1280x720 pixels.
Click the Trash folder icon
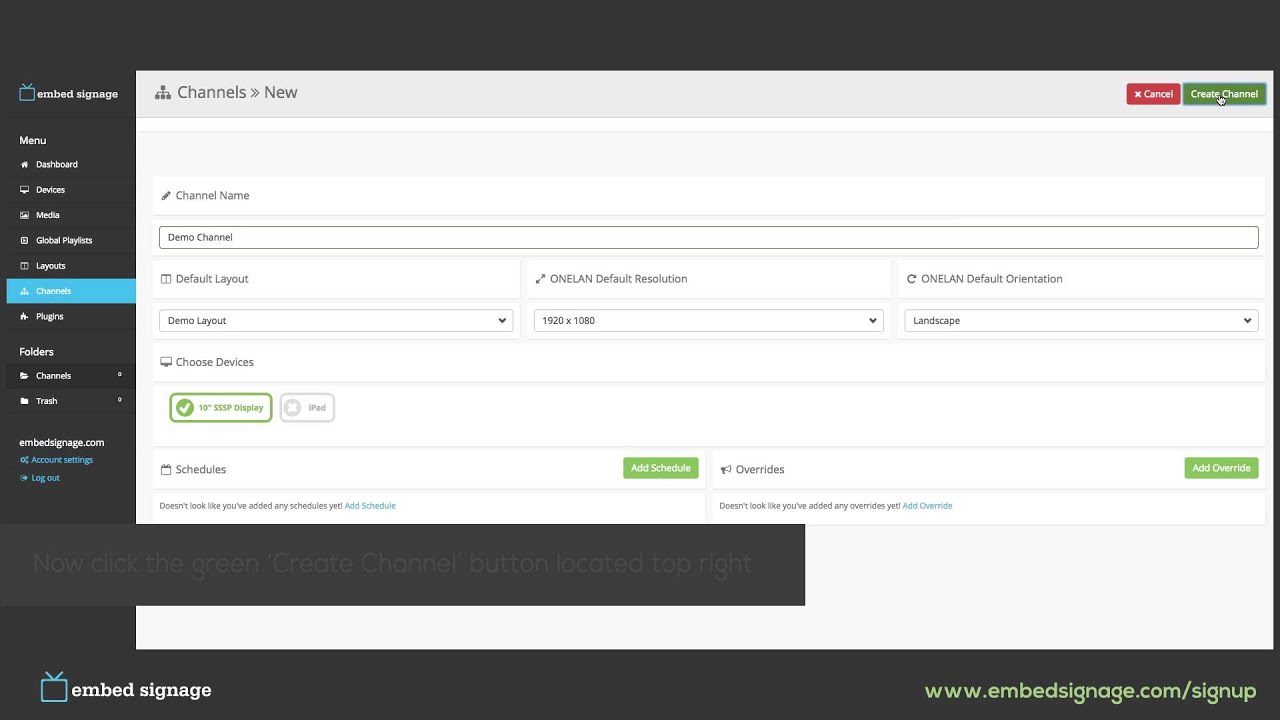click(x=25, y=401)
